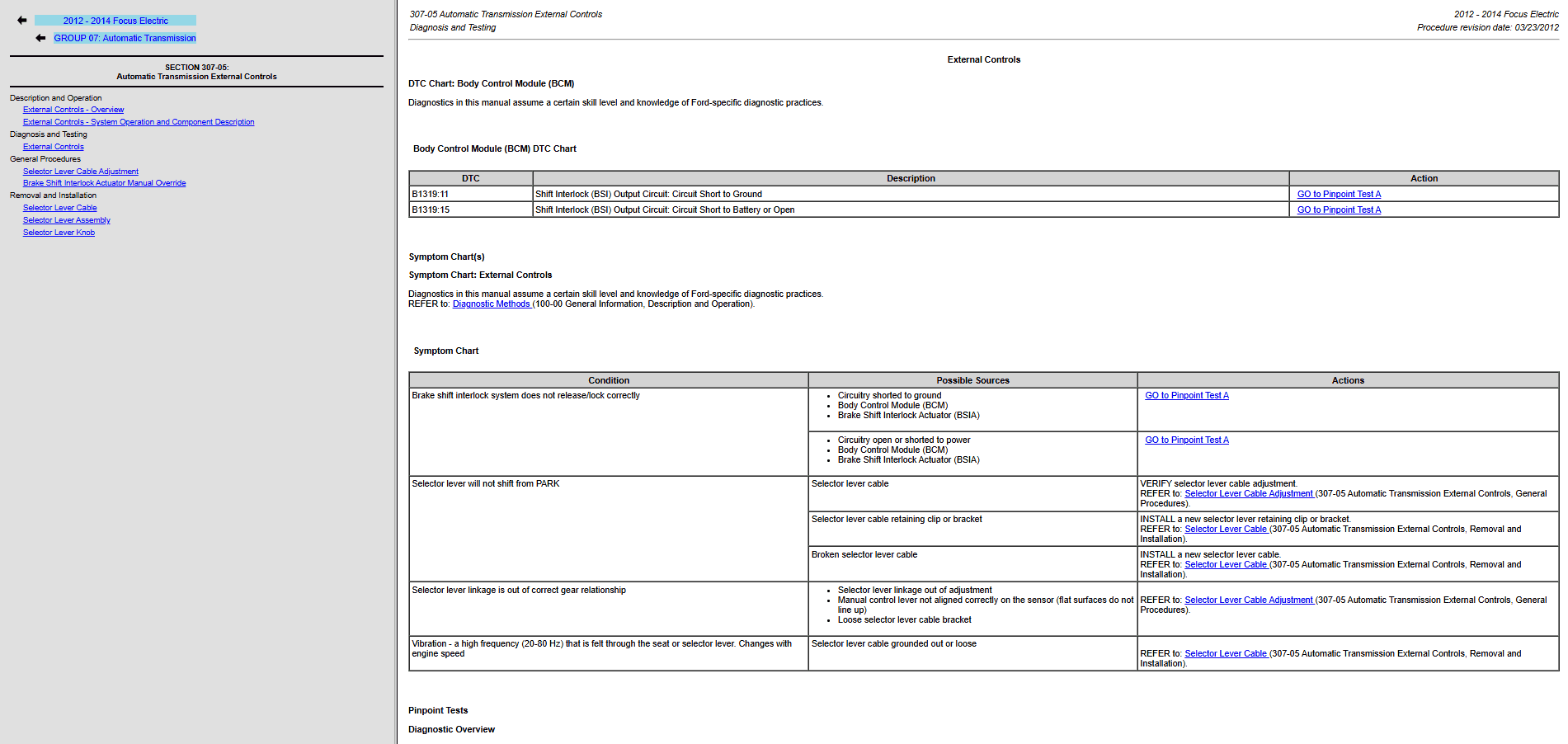
Task: Click back arrow beside 2012 - 2014 Focus Electric
Action: (x=22, y=21)
